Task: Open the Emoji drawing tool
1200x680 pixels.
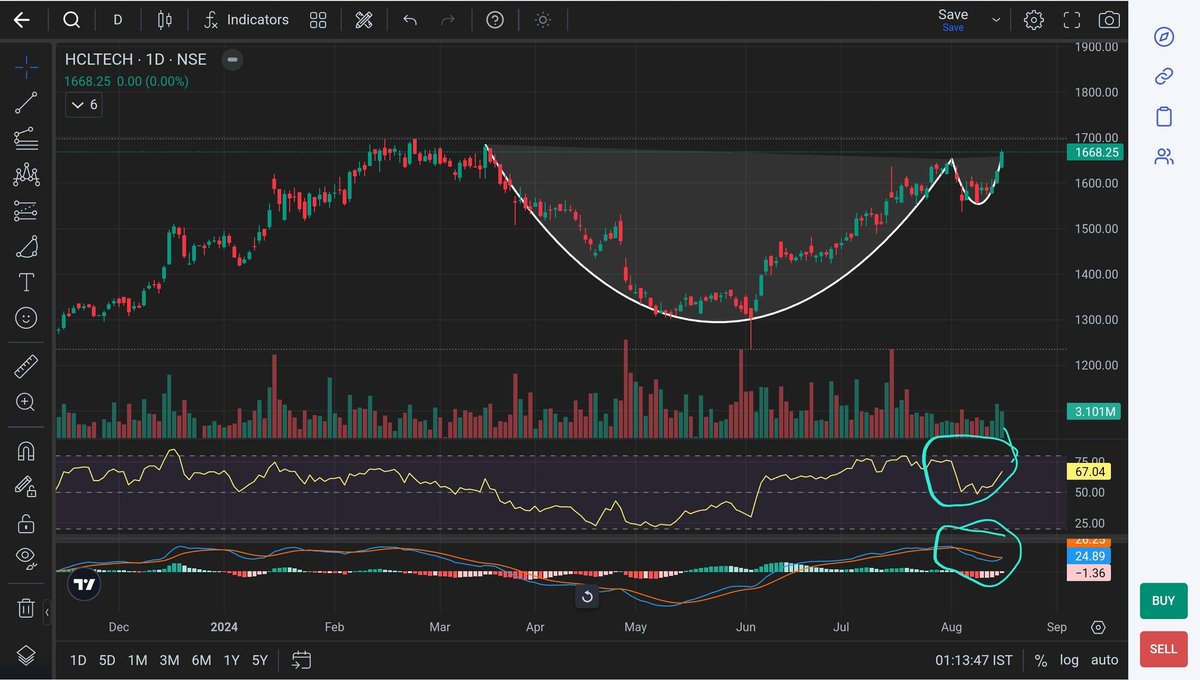Action: point(27,318)
